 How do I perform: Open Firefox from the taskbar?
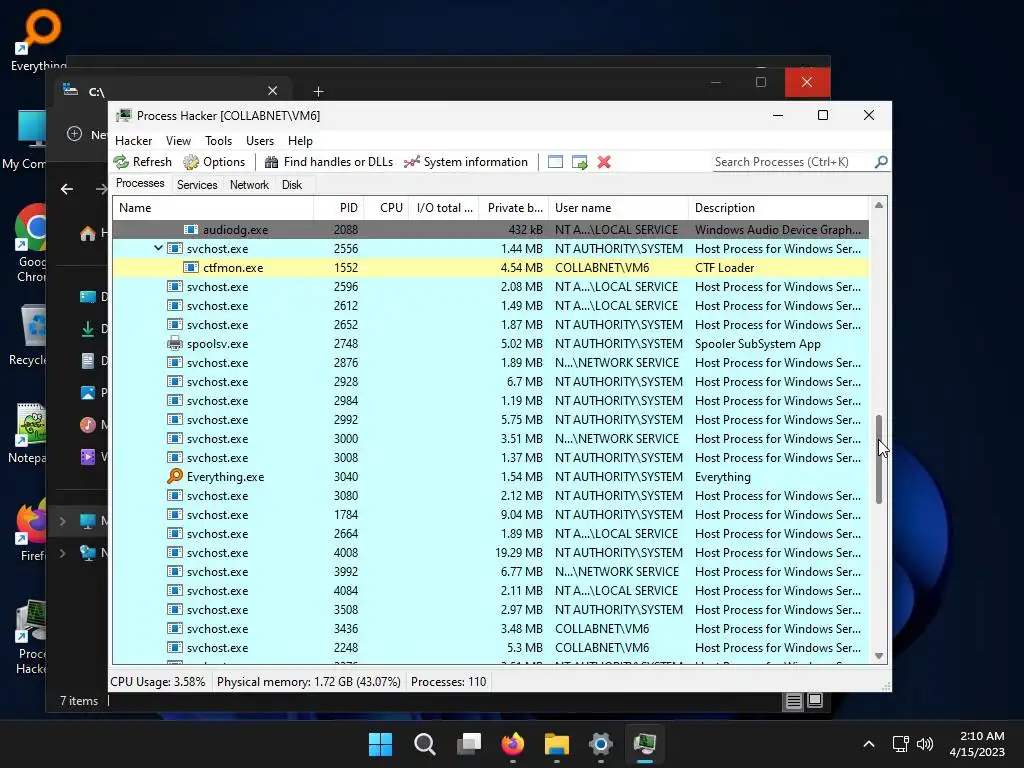[x=513, y=744]
